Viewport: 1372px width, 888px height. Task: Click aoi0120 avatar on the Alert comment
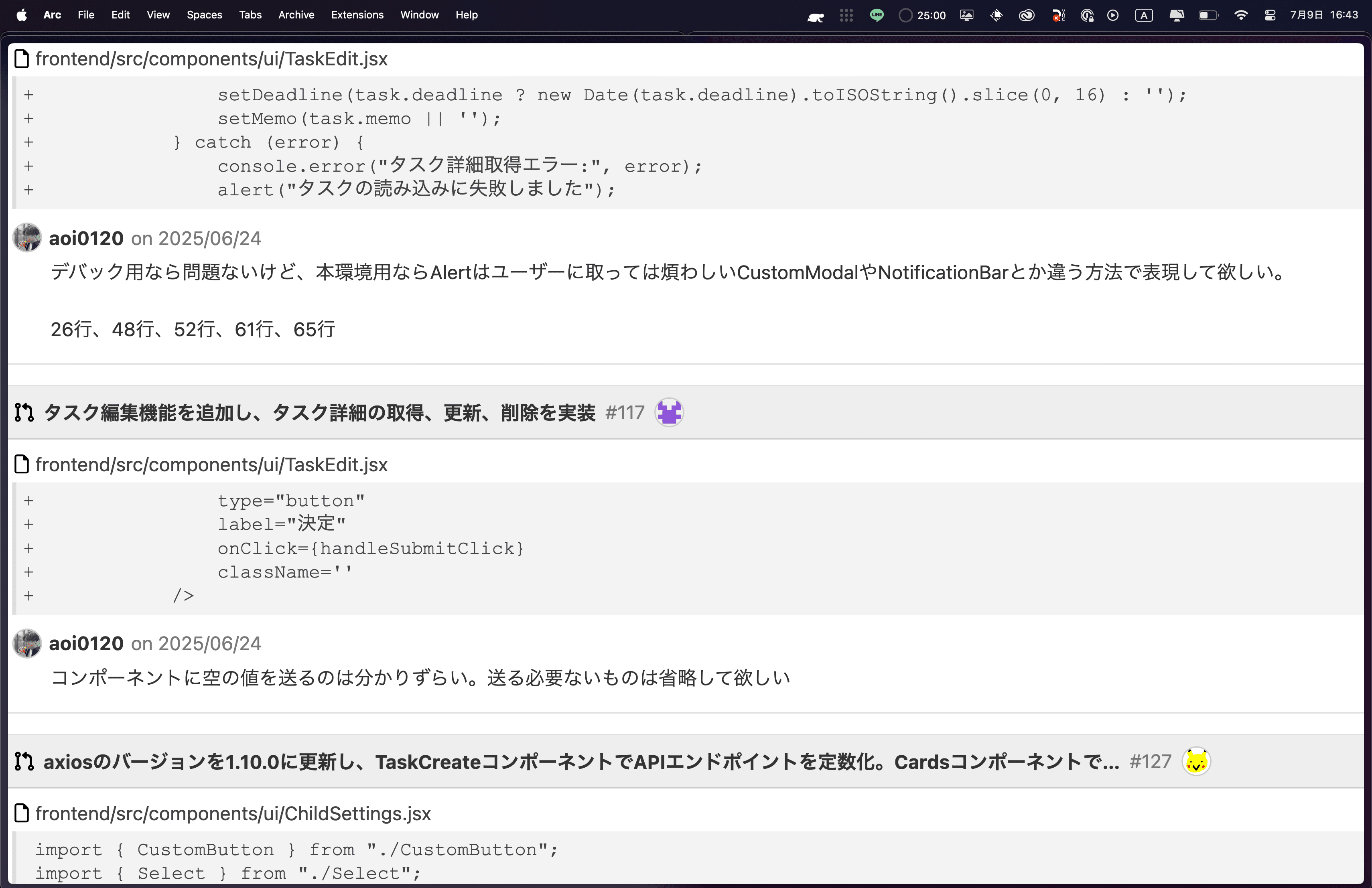pyautogui.click(x=27, y=237)
